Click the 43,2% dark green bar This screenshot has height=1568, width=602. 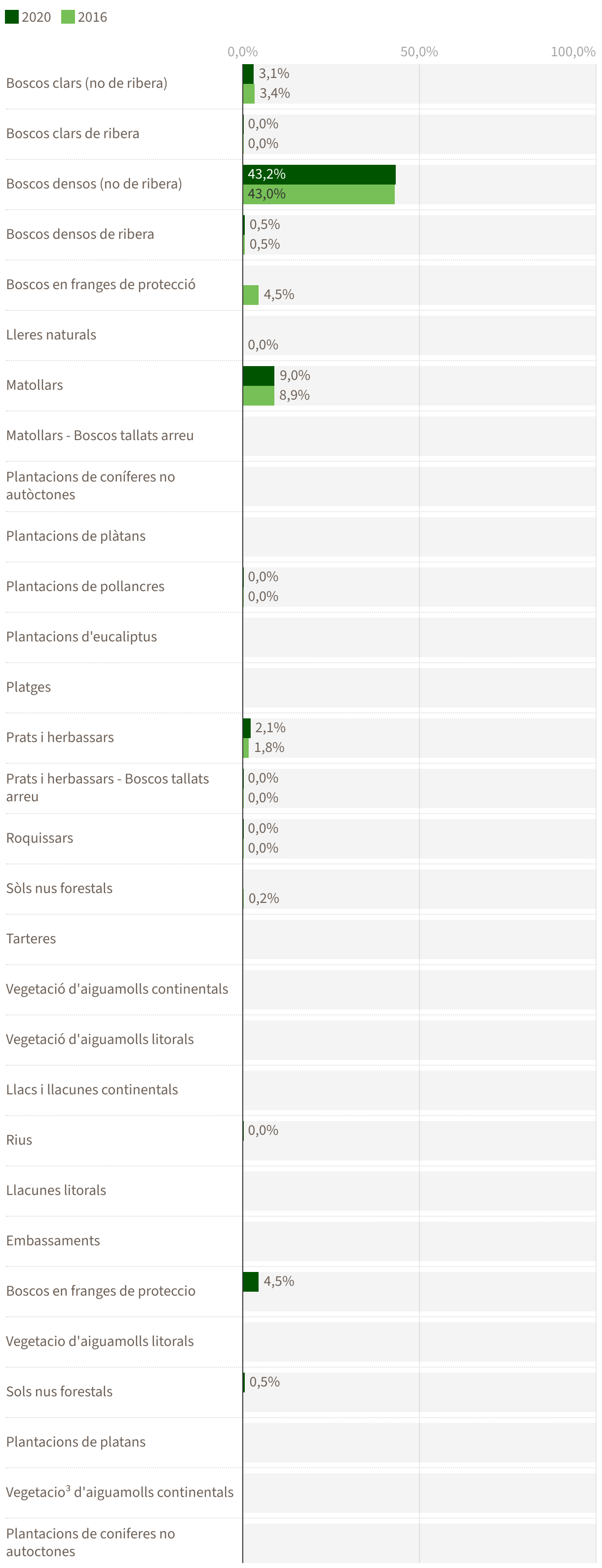[318, 174]
